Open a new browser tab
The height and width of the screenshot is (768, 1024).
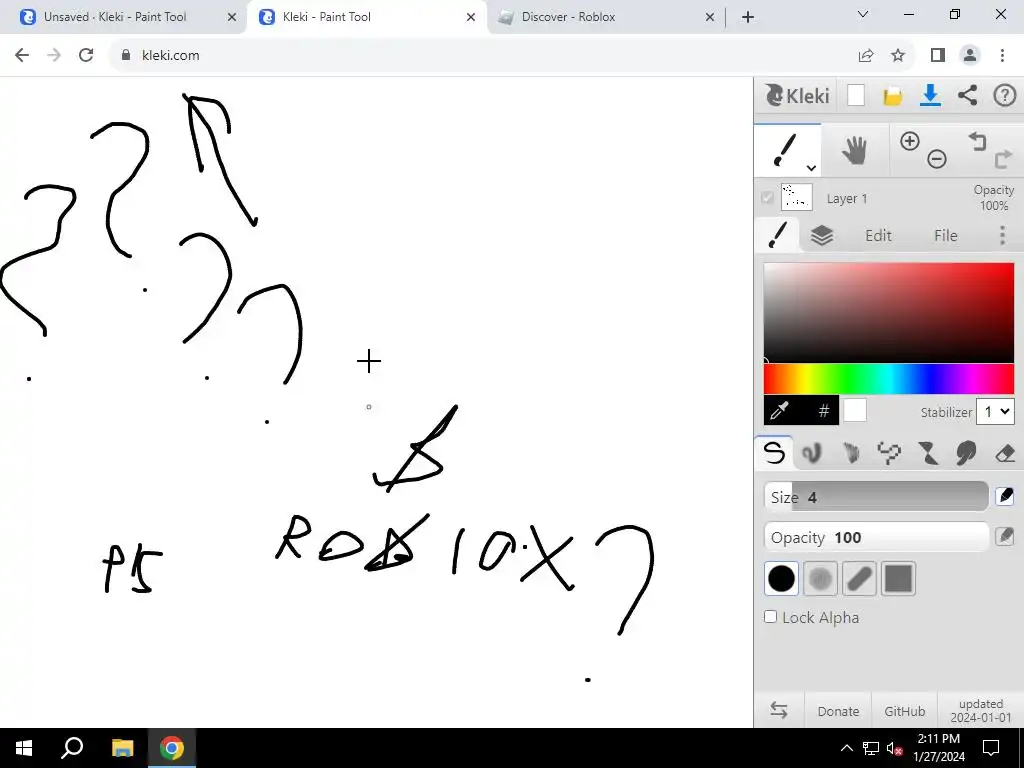[748, 17]
